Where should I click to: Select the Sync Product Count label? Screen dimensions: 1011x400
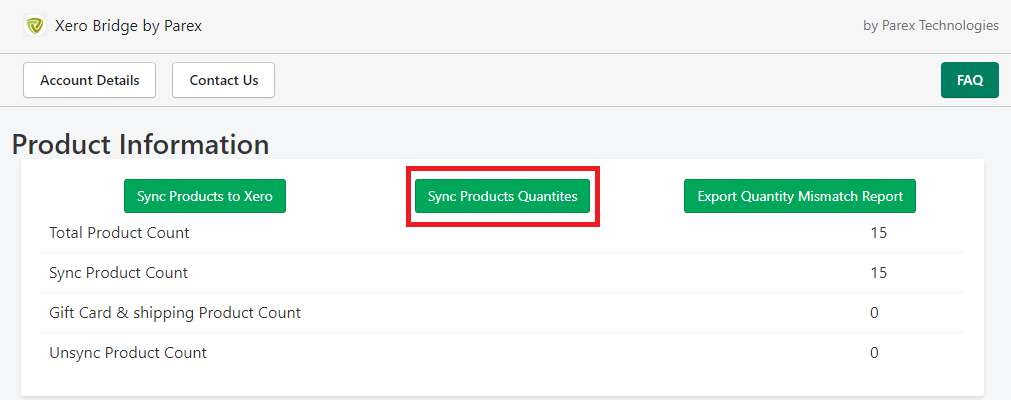click(x=119, y=273)
